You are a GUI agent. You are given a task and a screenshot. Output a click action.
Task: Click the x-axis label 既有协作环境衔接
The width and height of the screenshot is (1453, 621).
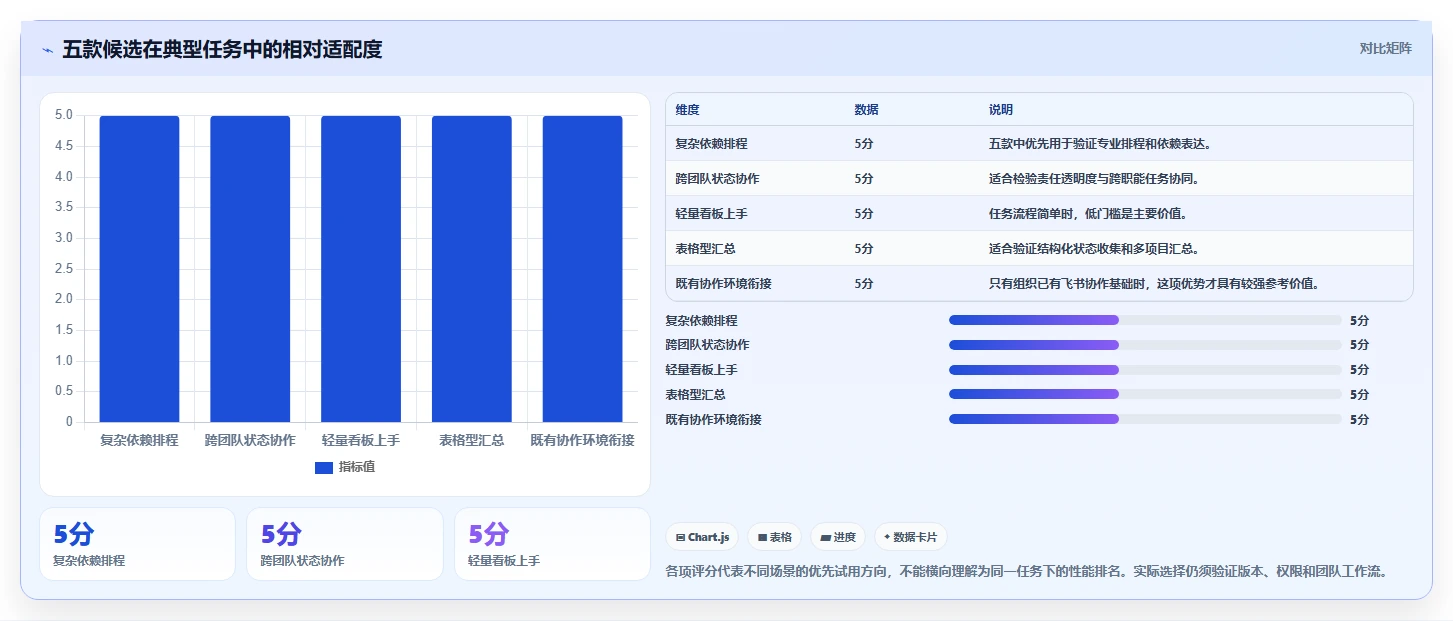coord(582,440)
